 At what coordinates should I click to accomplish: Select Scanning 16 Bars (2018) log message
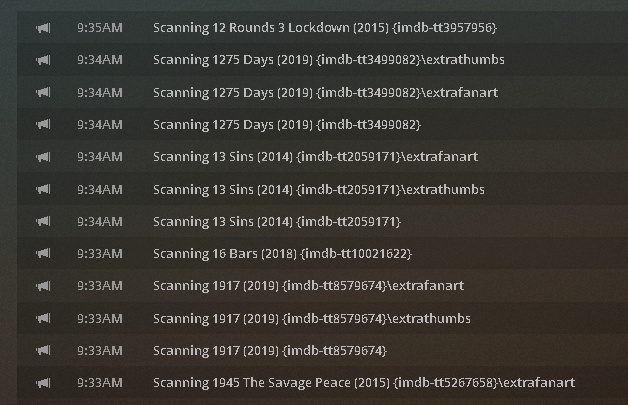tap(282, 254)
